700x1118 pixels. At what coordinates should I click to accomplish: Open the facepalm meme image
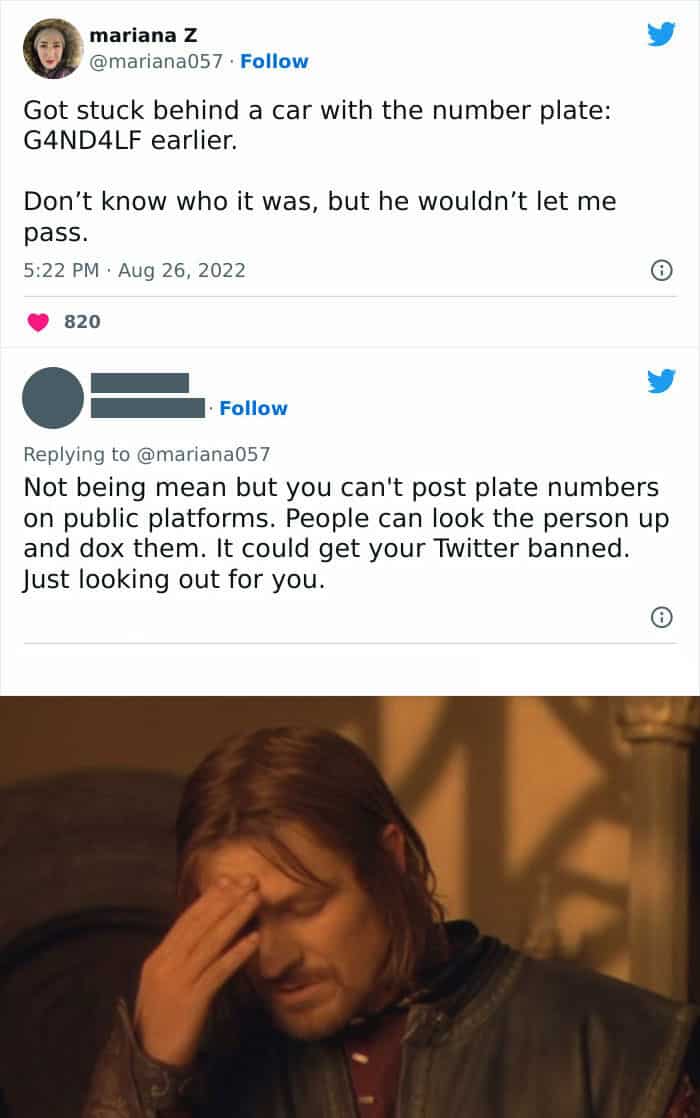tap(350, 906)
